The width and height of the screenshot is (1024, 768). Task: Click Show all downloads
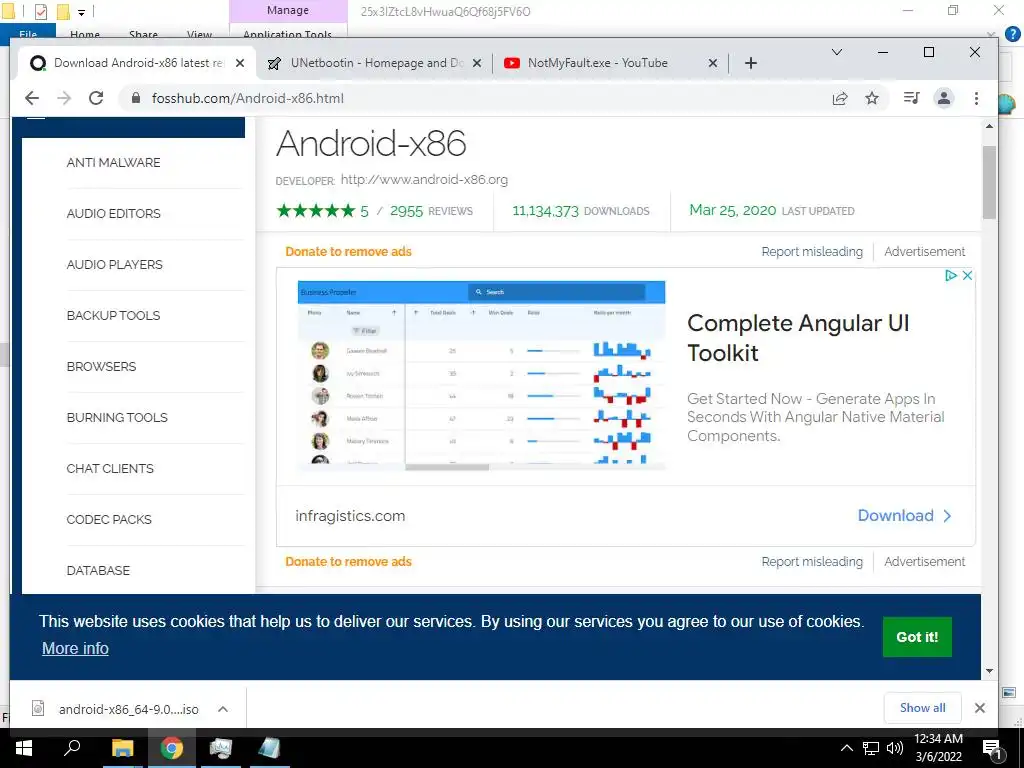pyautogui.click(x=922, y=708)
